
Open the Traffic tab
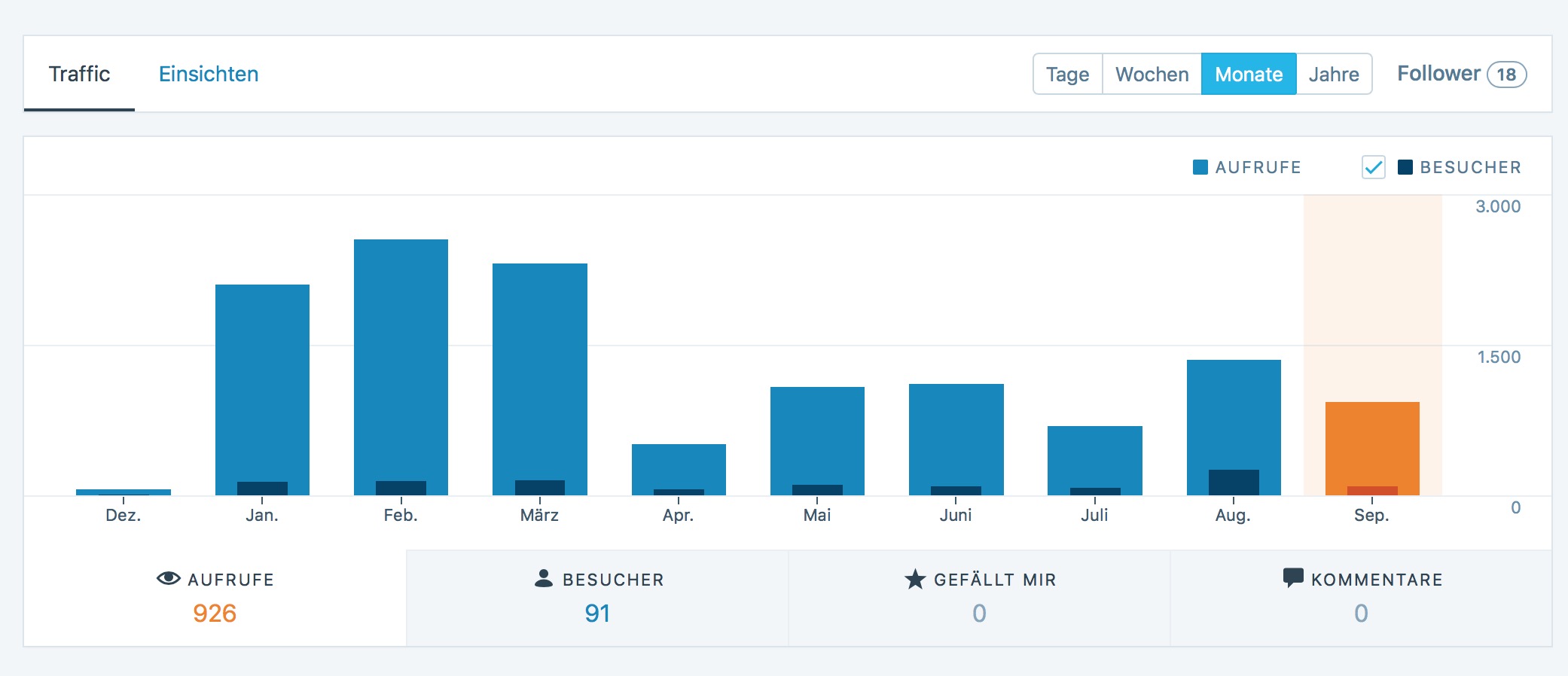click(x=79, y=74)
